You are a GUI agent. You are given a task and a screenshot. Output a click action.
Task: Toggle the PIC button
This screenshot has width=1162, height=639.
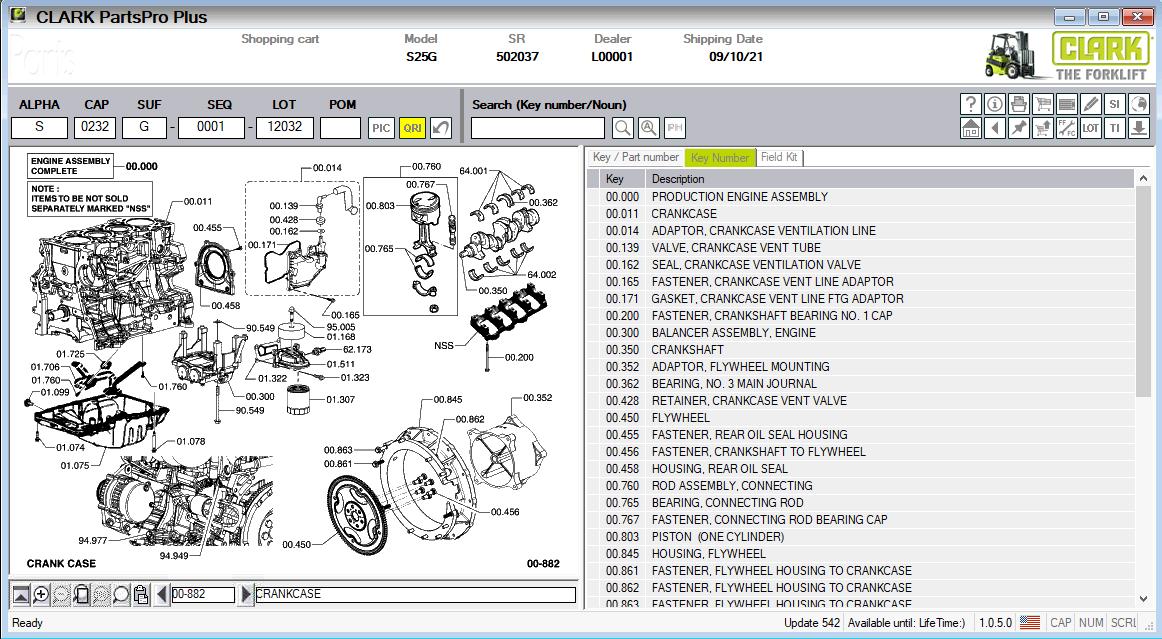(x=381, y=128)
